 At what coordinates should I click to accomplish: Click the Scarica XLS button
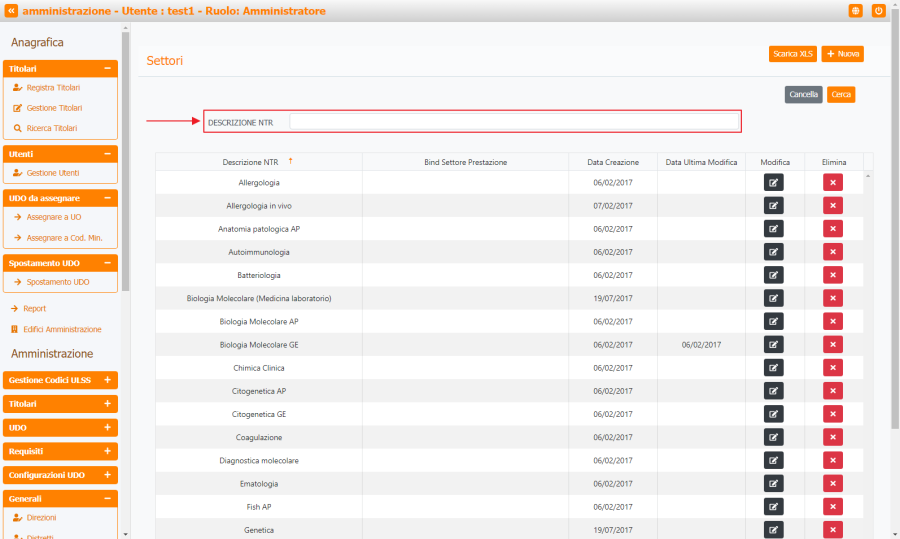[x=793, y=54]
